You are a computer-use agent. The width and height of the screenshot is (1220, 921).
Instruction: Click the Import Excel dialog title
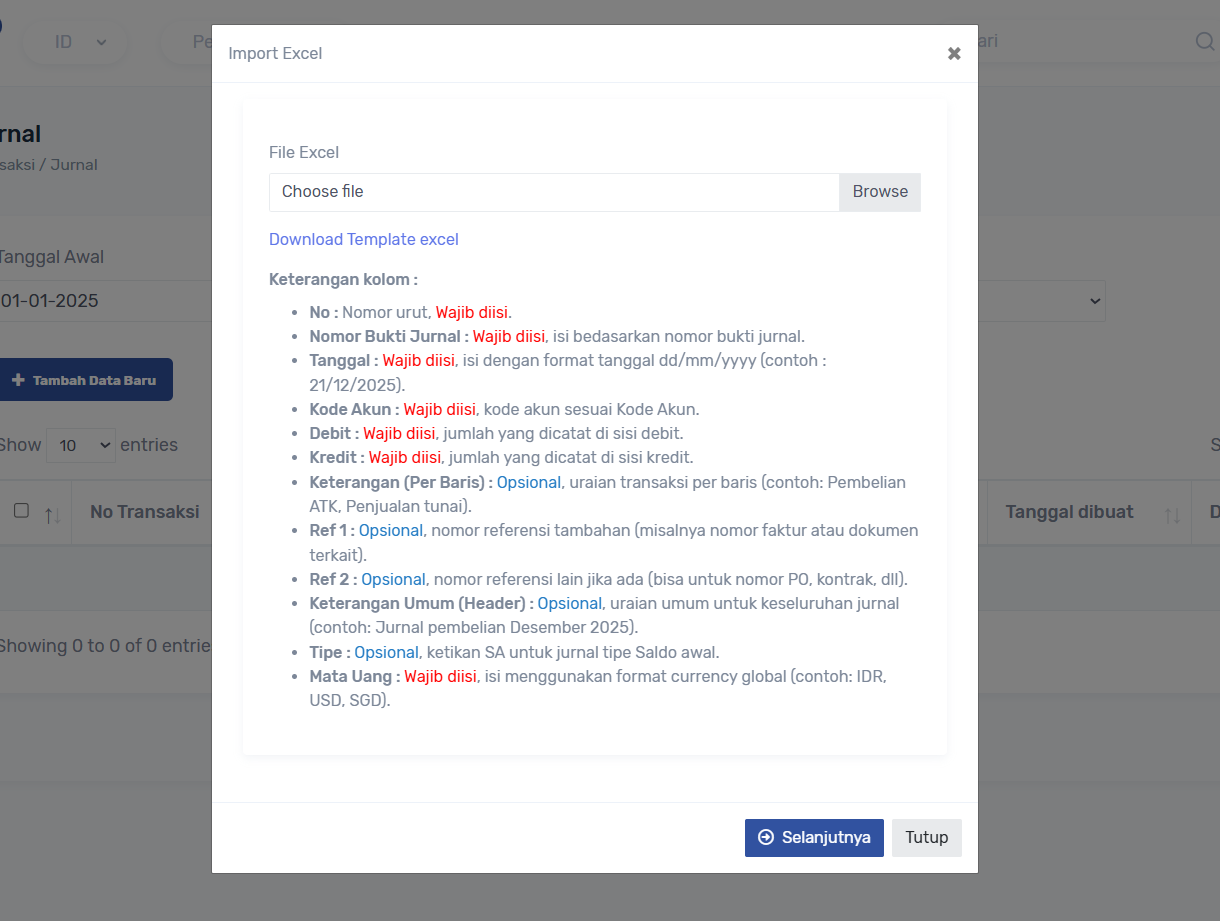275,54
